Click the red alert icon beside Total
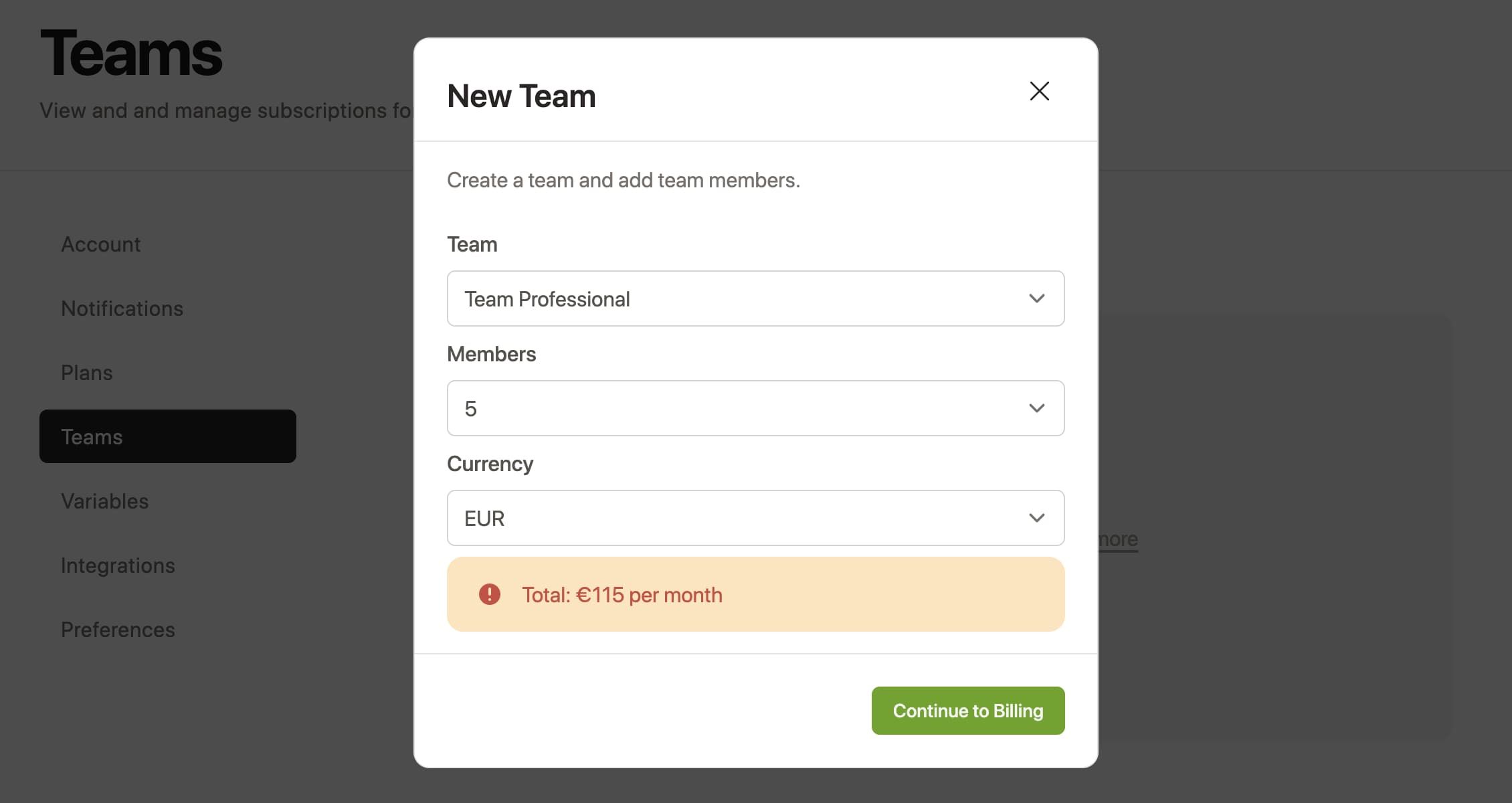The image size is (1512, 803). [x=490, y=594]
